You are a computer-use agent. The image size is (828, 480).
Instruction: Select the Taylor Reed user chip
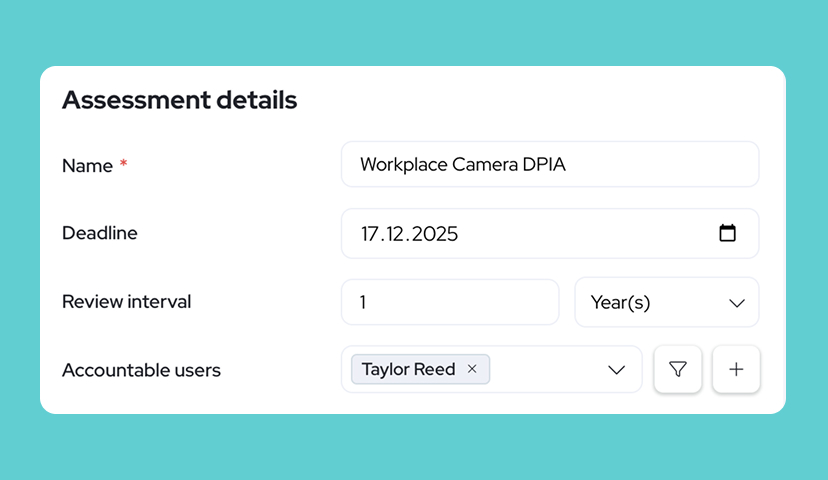click(420, 369)
